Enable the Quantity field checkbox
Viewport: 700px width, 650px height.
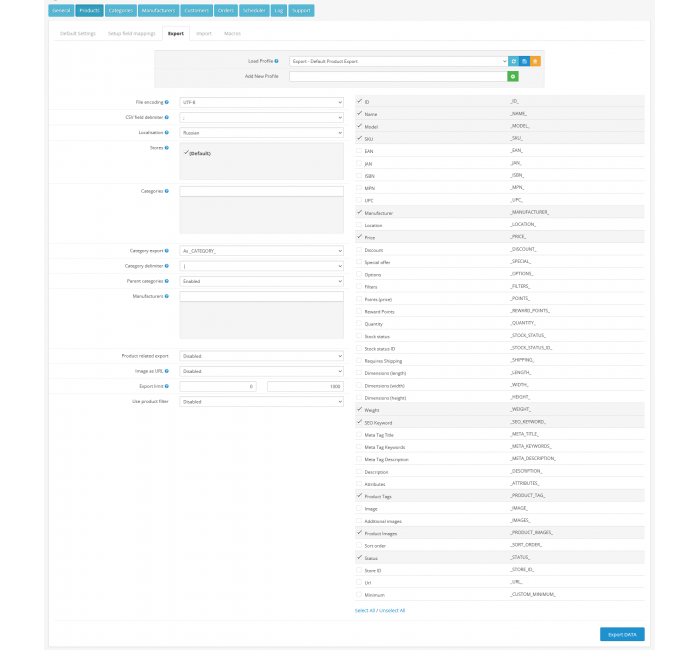(x=359, y=323)
